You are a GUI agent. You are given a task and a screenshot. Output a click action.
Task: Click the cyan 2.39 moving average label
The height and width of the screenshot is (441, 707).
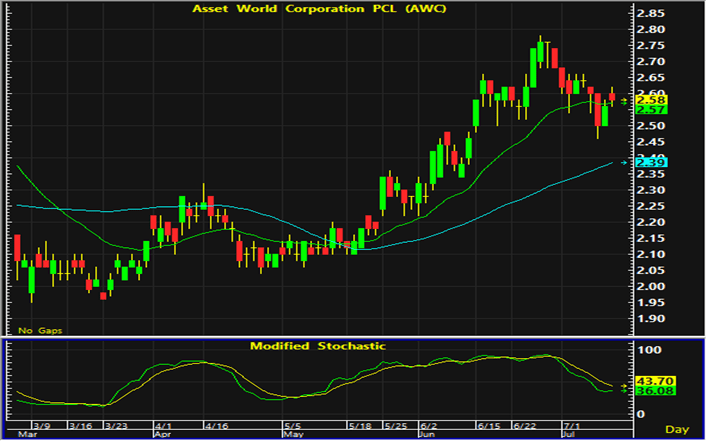[651, 162]
